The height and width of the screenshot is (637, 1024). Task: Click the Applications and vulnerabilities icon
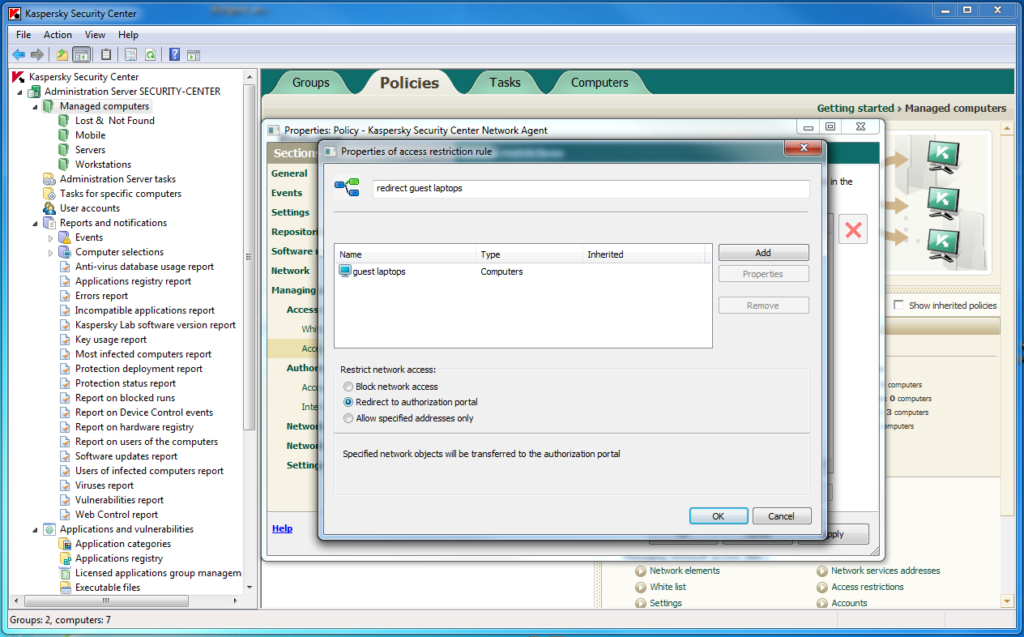49,529
